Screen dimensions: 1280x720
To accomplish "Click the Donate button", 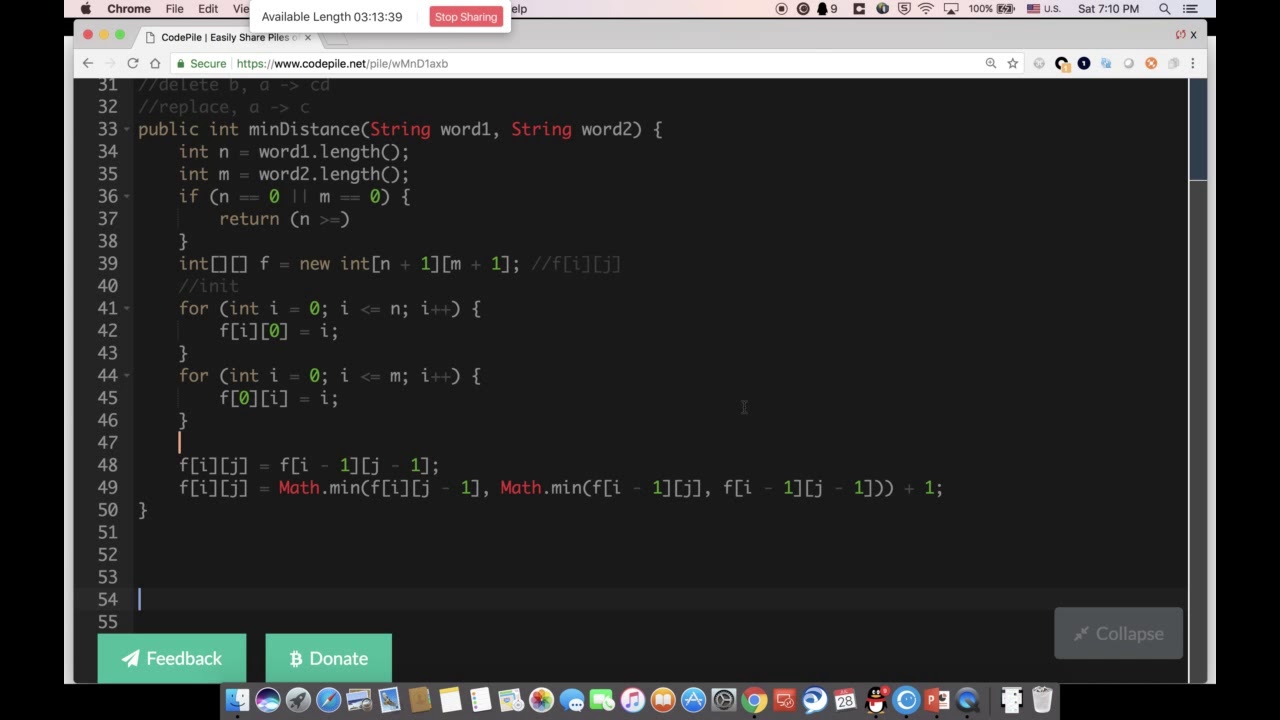I will (x=329, y=658).
